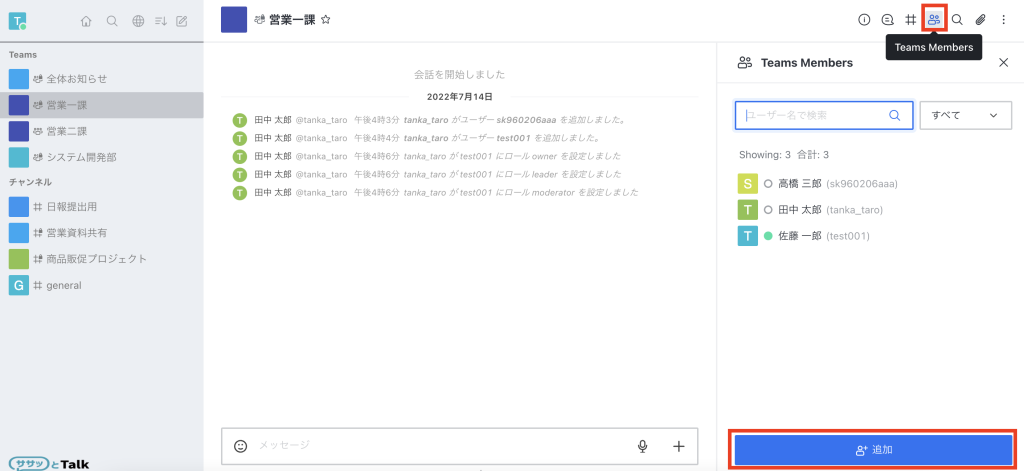Click search icon inside username search field
The width and height of the screenshot is (1024, 471).
(x=895, y=115)
